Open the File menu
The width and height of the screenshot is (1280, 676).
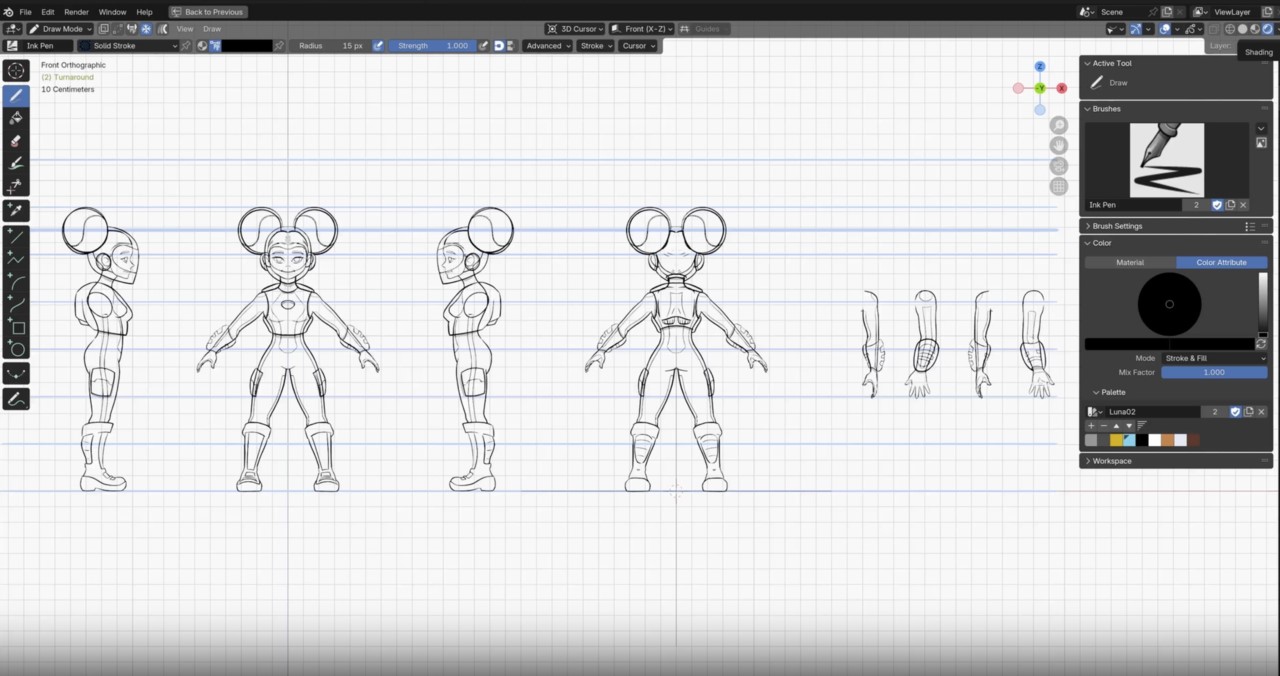[x=25, y=12]
